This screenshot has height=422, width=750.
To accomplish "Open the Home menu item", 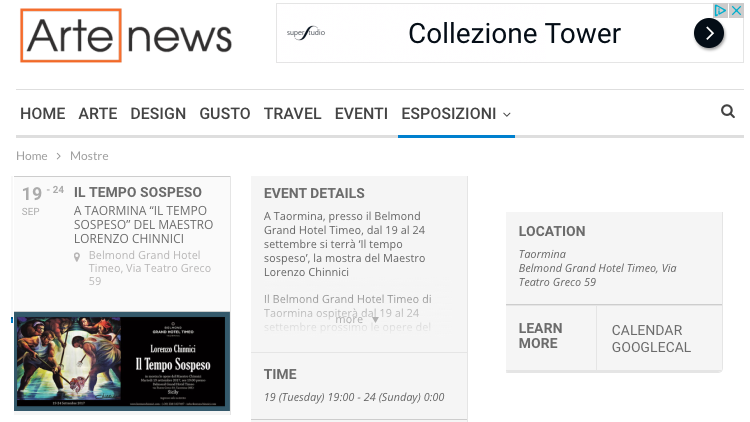I will pyautogui.click(x=42, y=114).
